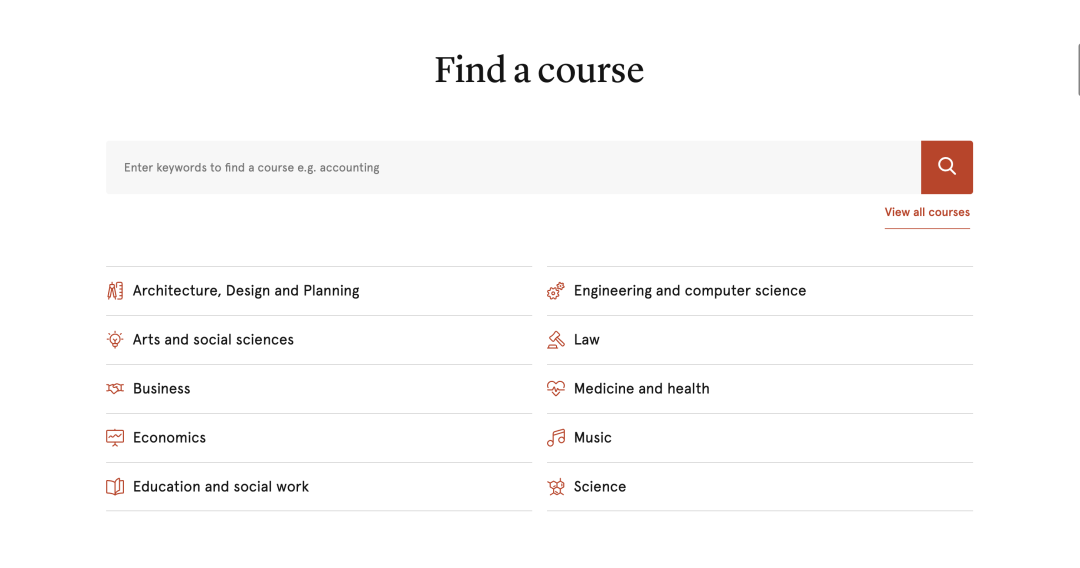Click the gears icon for Engineering
This screenshot has height=568, width=1080.
[556, 291]
